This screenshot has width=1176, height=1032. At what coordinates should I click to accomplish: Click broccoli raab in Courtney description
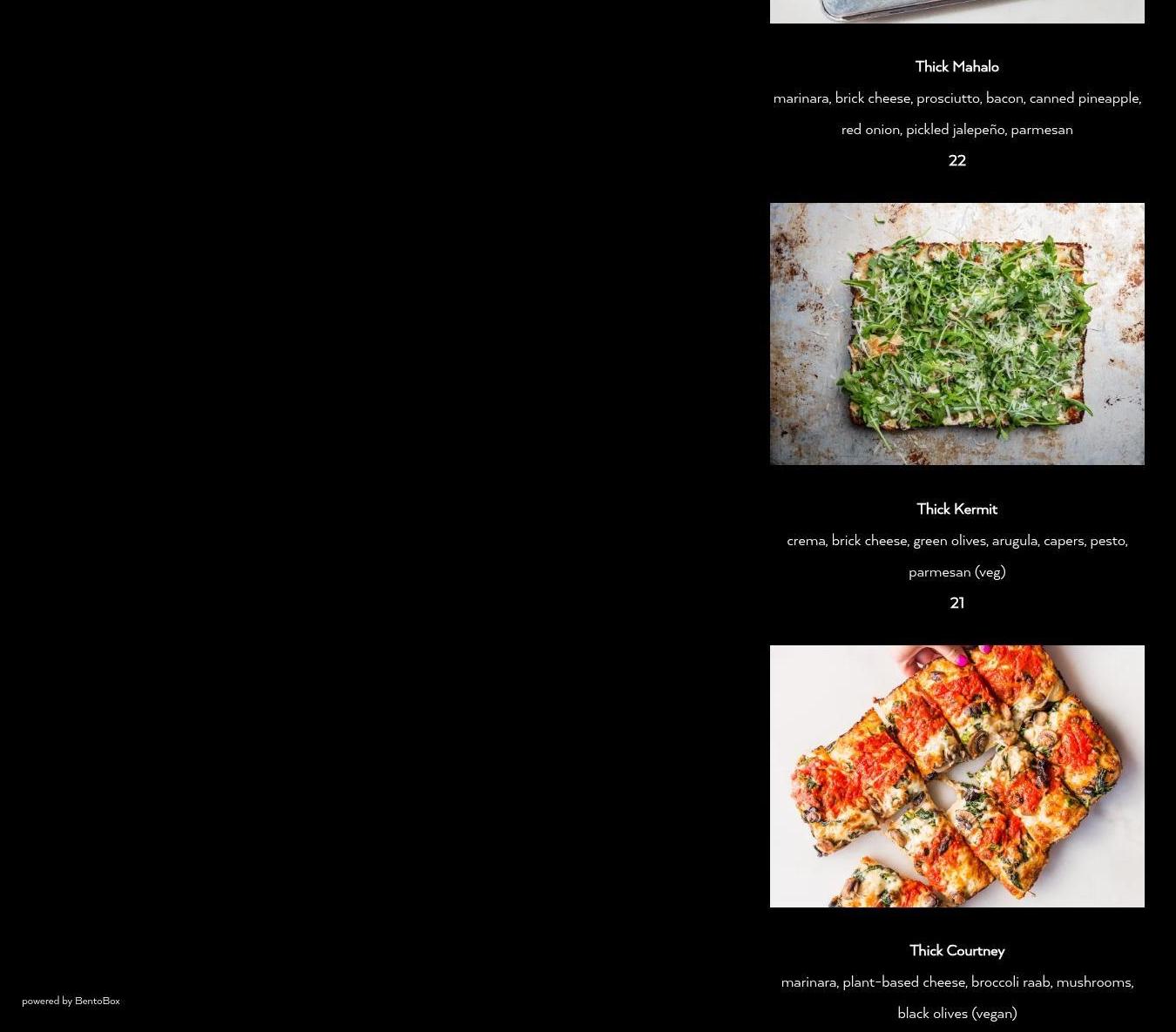pyautogui.click(x=1011, y=982)
